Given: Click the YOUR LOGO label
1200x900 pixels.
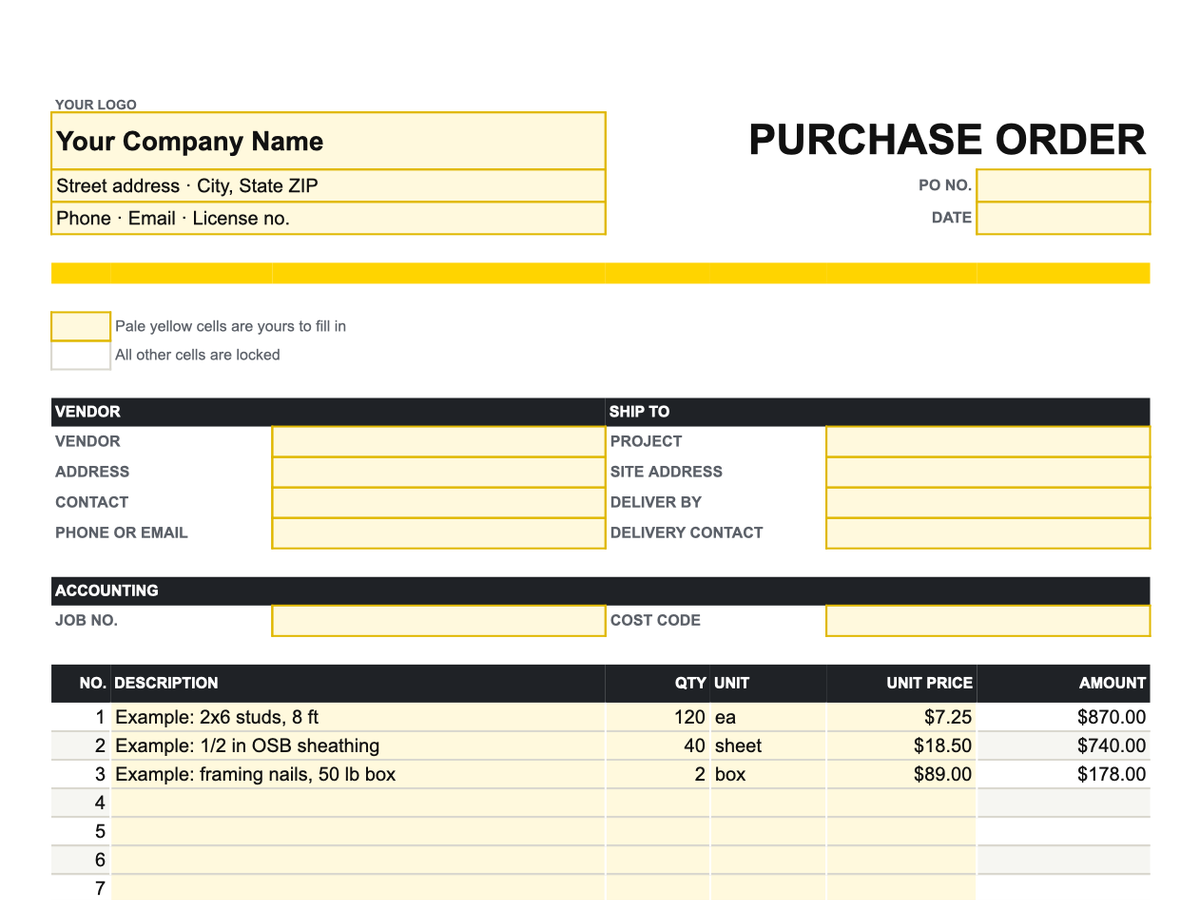Looking at the screenshot, I should point(96,104).
